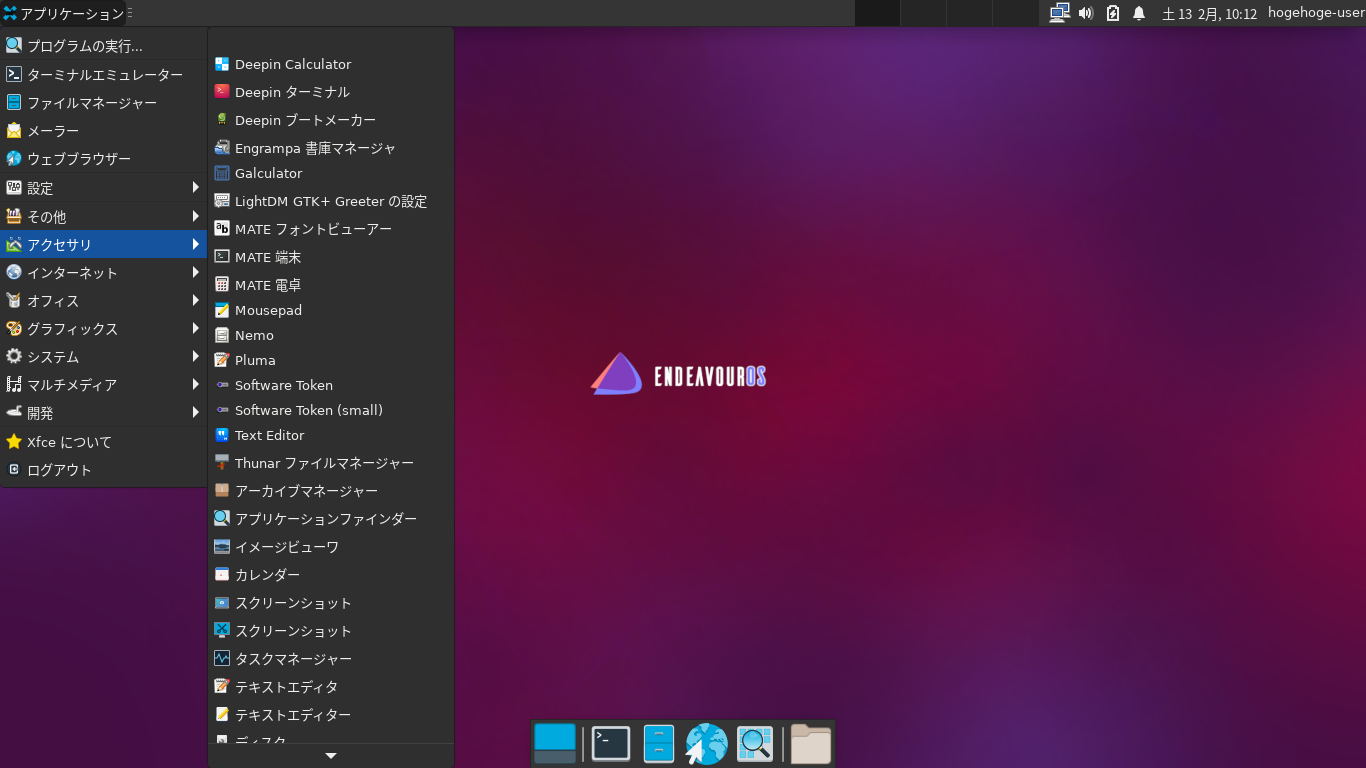The height and width of the screenshot is (768, 1366).
Task: Click the Nemo file manager icon
Action: [222, 335]
